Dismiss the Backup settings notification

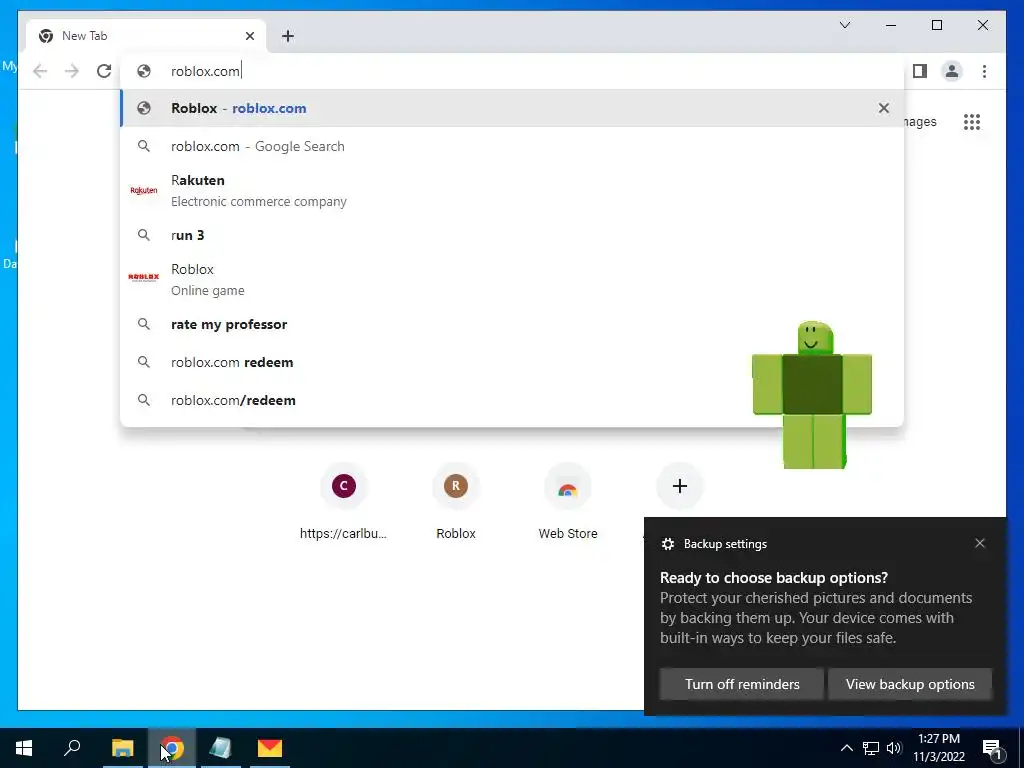pyautogui.click(x=980, y=543)
